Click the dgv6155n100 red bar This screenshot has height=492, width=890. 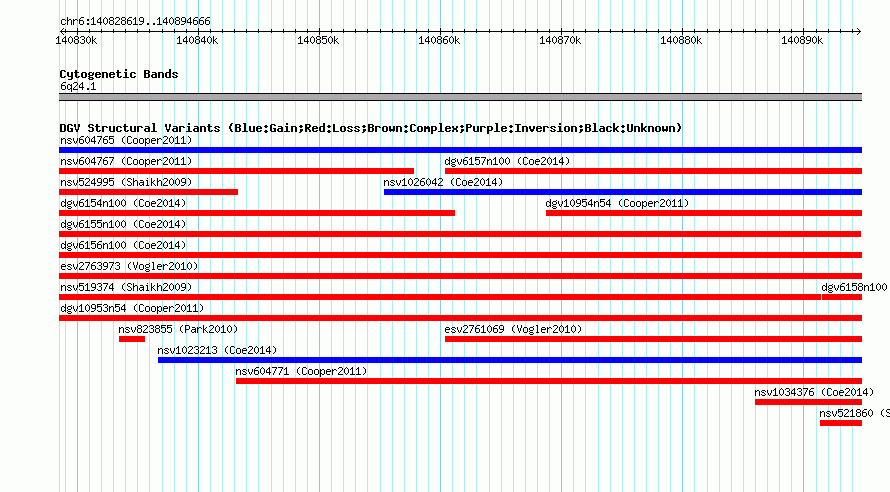click(460, 234)
